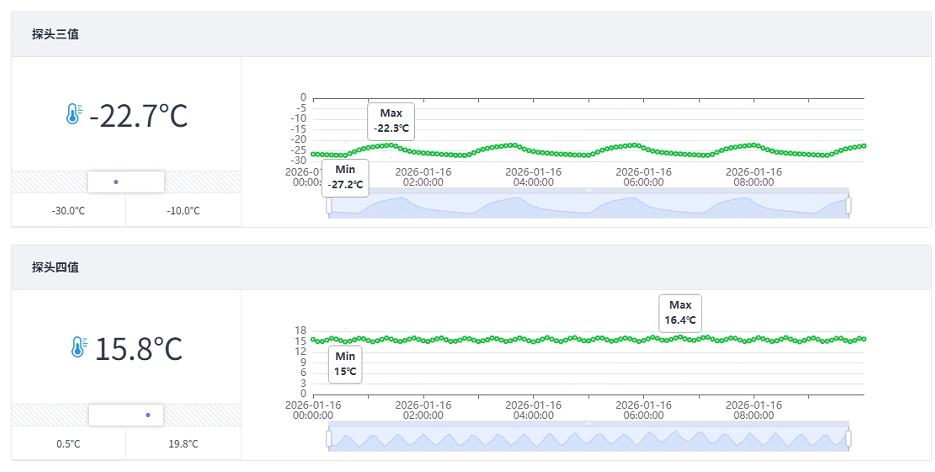This screenshot has width=935, height=472.
Task: Click the Max 16.4°C marker label
Action: click(x=680, y=312)
